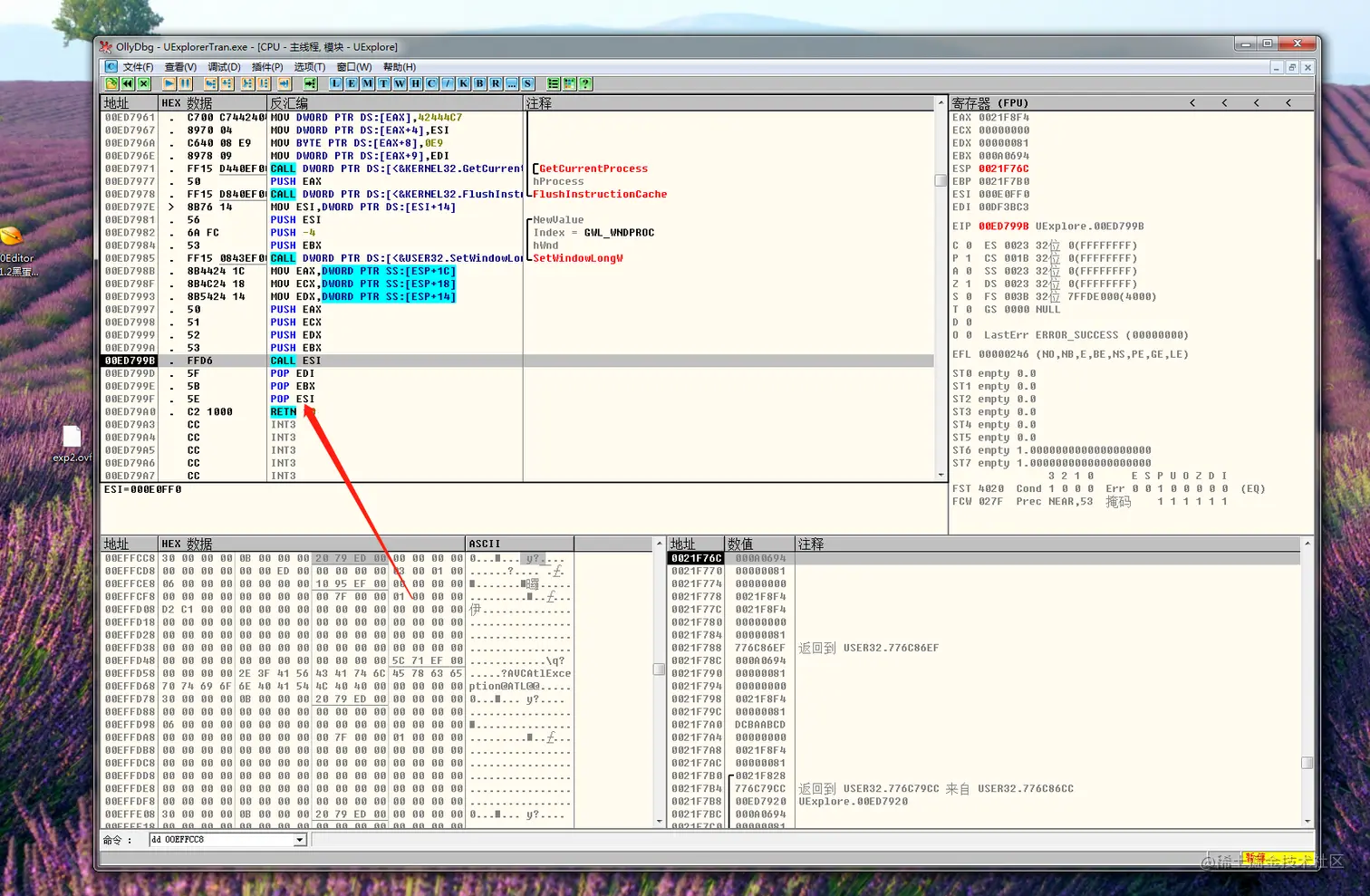1370x896 pixels.
Task: Click the dump pane scrollbar thumb
Action: pos(659,670)
